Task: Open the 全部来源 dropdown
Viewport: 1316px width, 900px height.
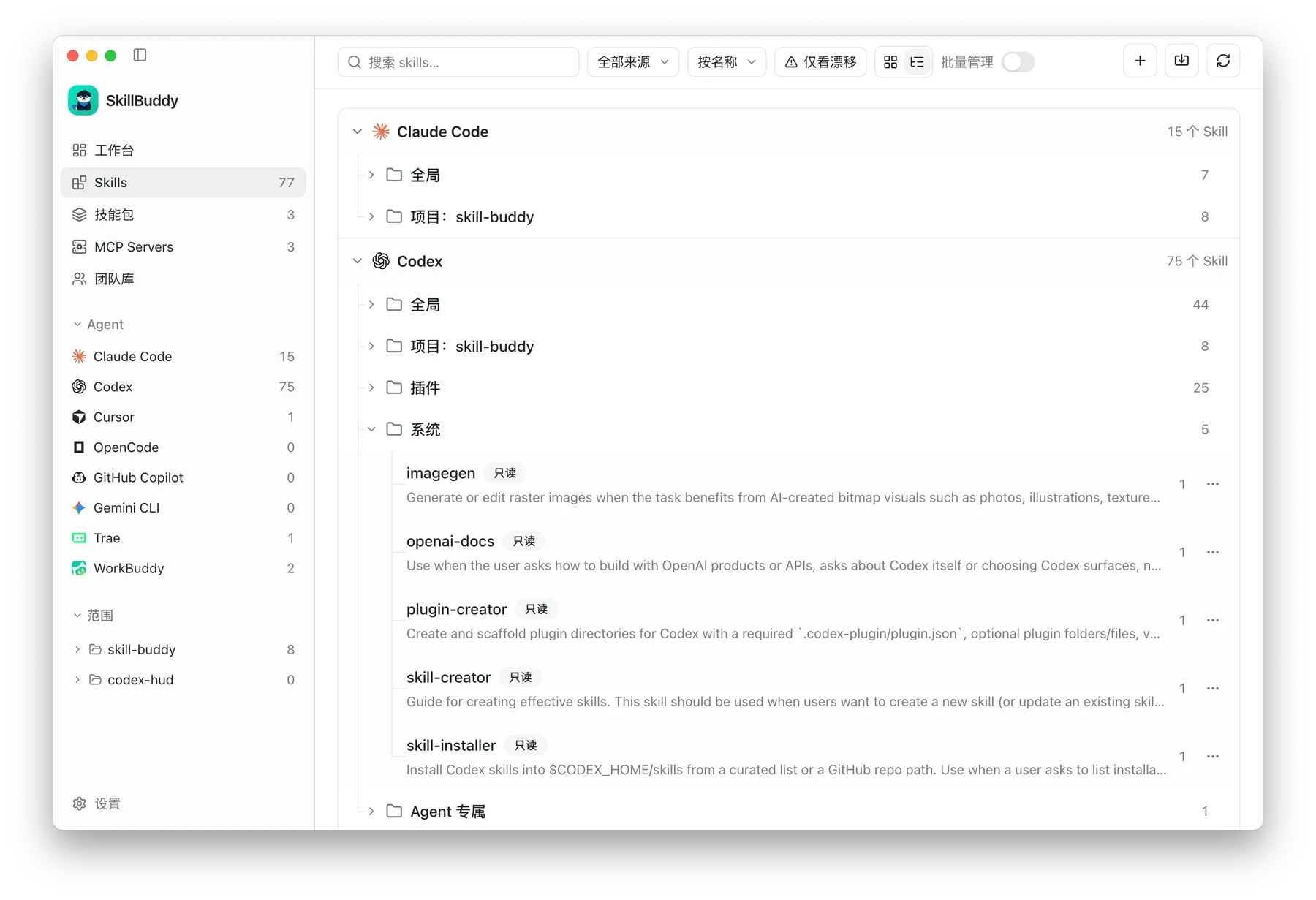Action: pyautogui.click(x=633, y=62)
